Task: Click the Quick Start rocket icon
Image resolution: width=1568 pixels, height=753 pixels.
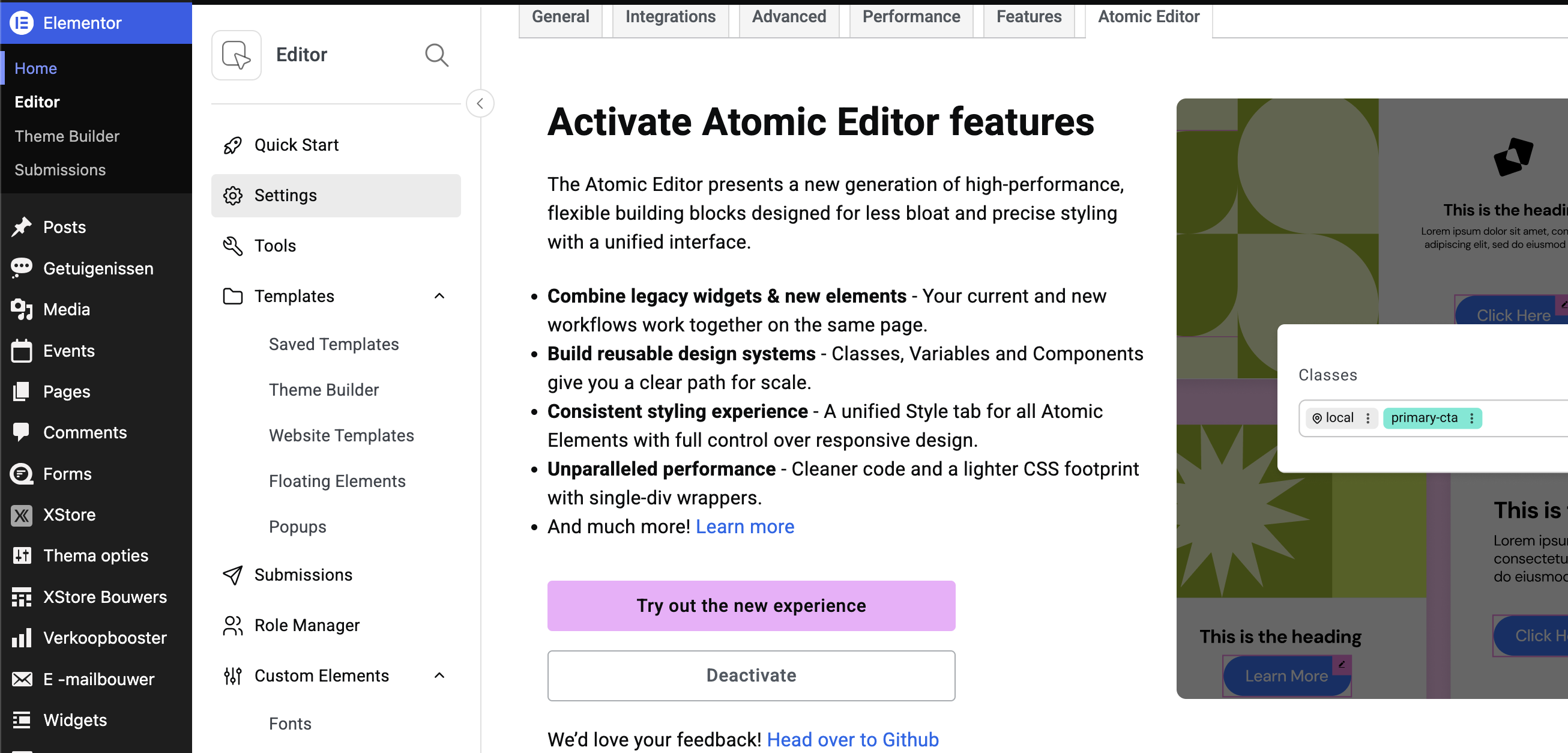Action: tap(232, 145)
